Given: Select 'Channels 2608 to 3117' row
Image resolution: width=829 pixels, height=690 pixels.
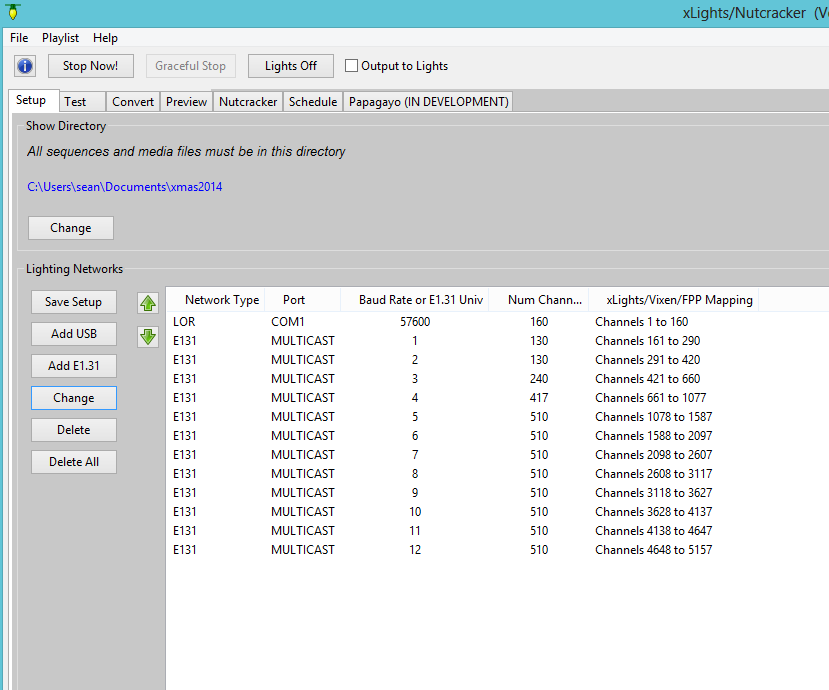Looking at the screenshot, I should 463,474.
